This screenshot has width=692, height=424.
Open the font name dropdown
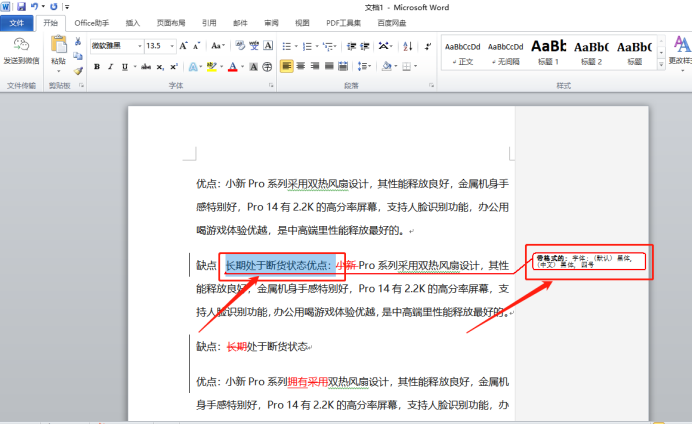click(139, 46)
